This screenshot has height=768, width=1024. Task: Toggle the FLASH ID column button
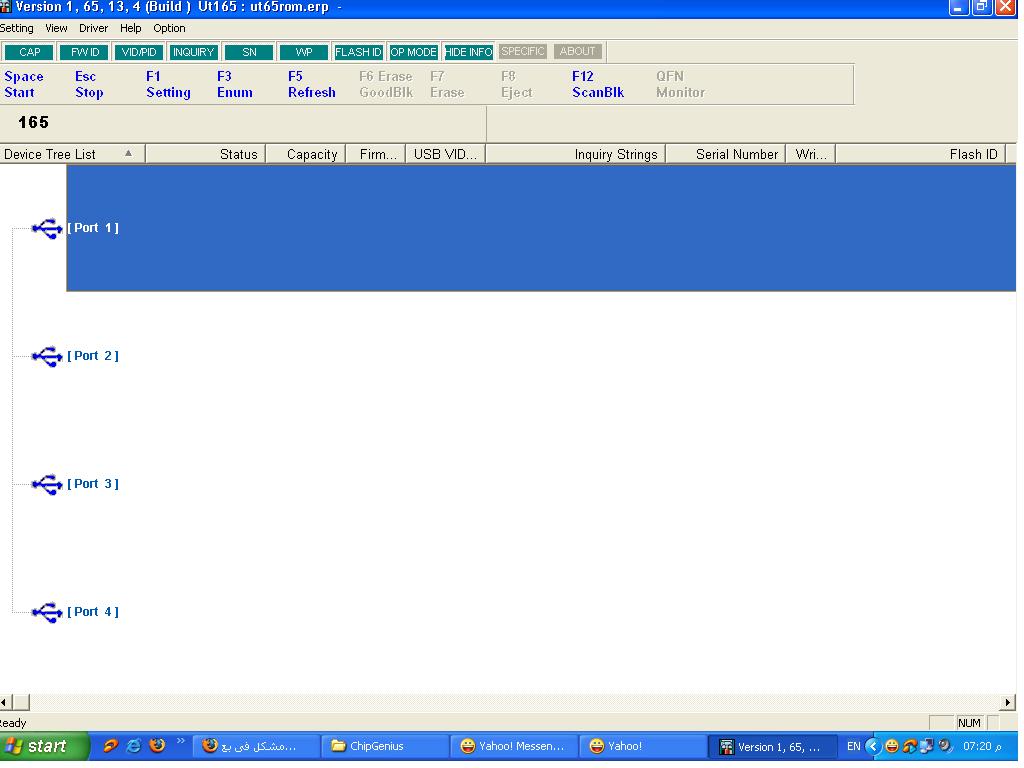358,52
